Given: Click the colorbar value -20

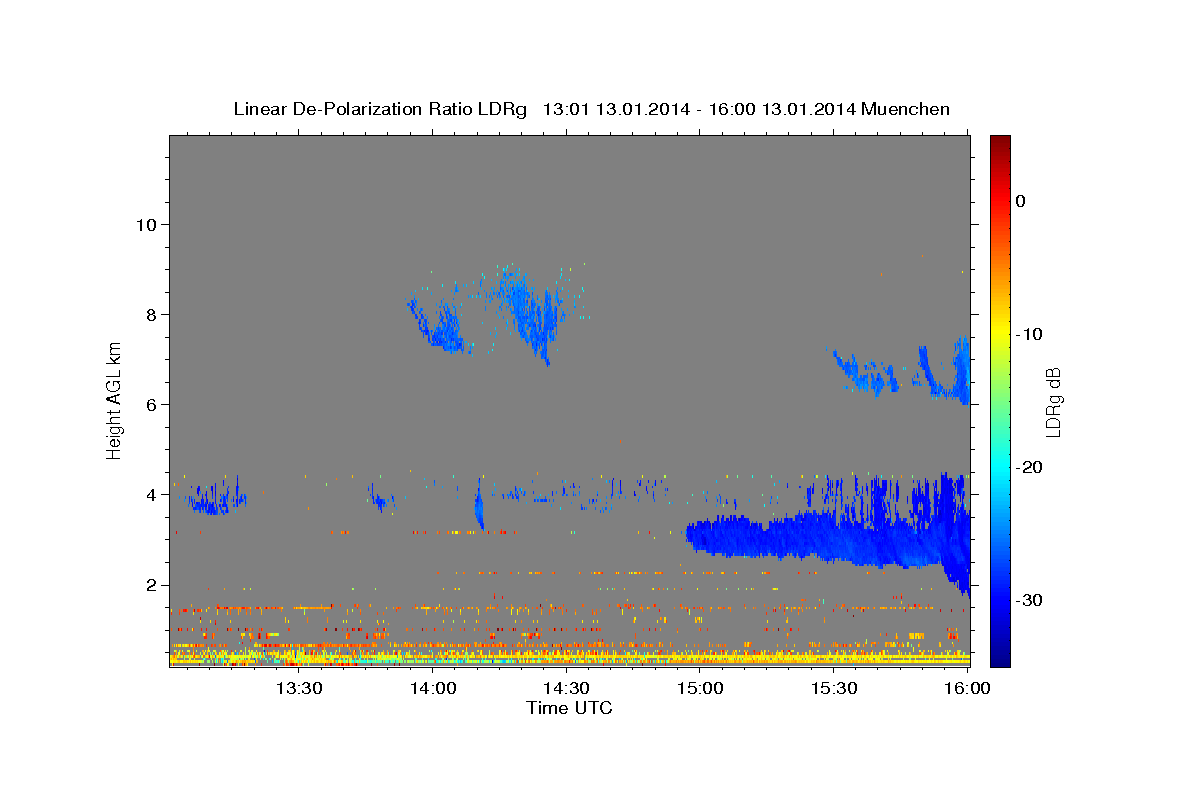Looking at the screenshot, I should pos(1029,467).
